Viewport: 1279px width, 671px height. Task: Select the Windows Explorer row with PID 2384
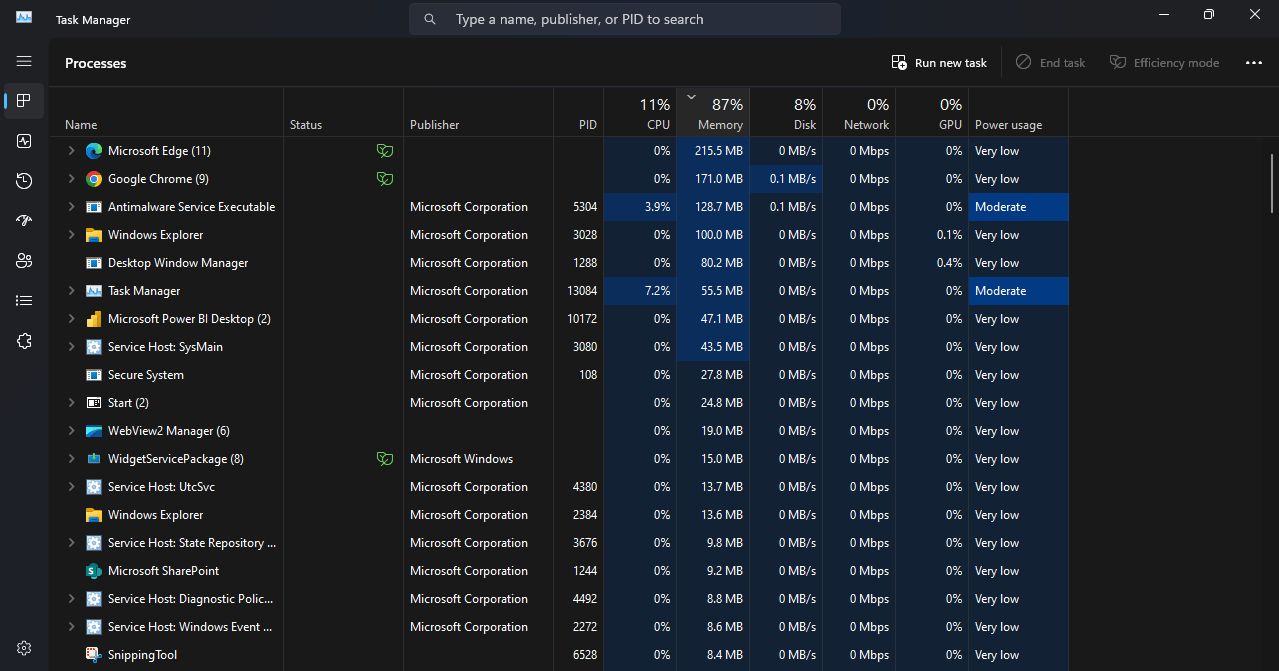pyautogui.click(x=558, y=515)
